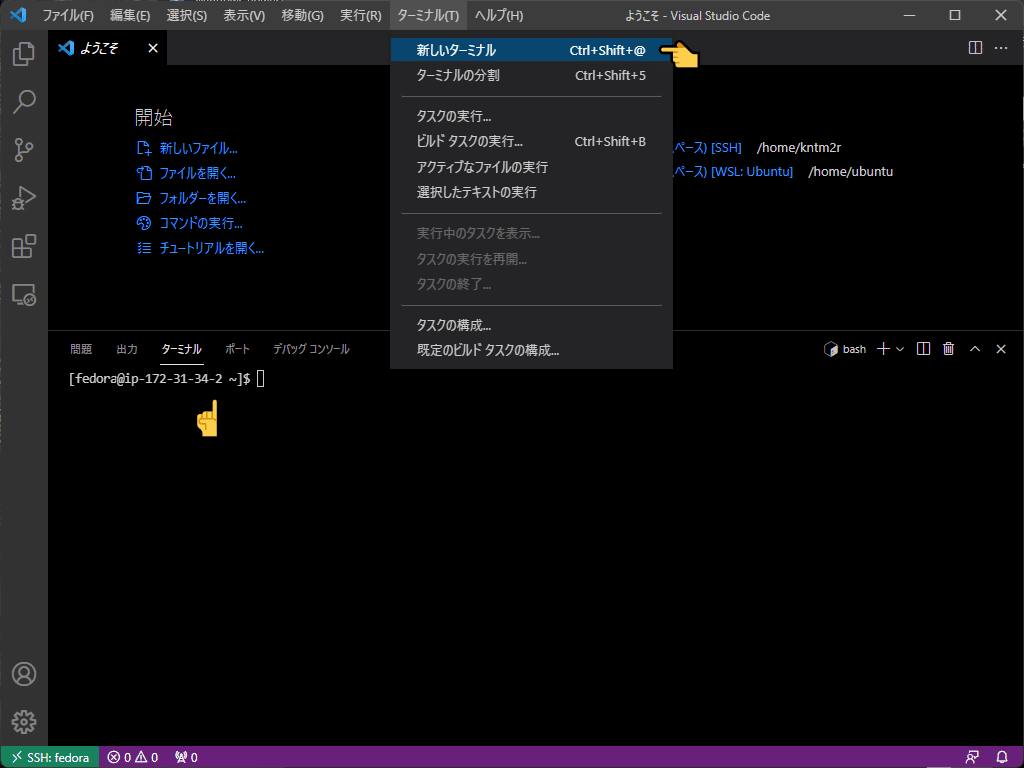Switch to the デバッグ コンソール panel tab
The height and width of the screenshot is (768, 1024).
[311, 349]
